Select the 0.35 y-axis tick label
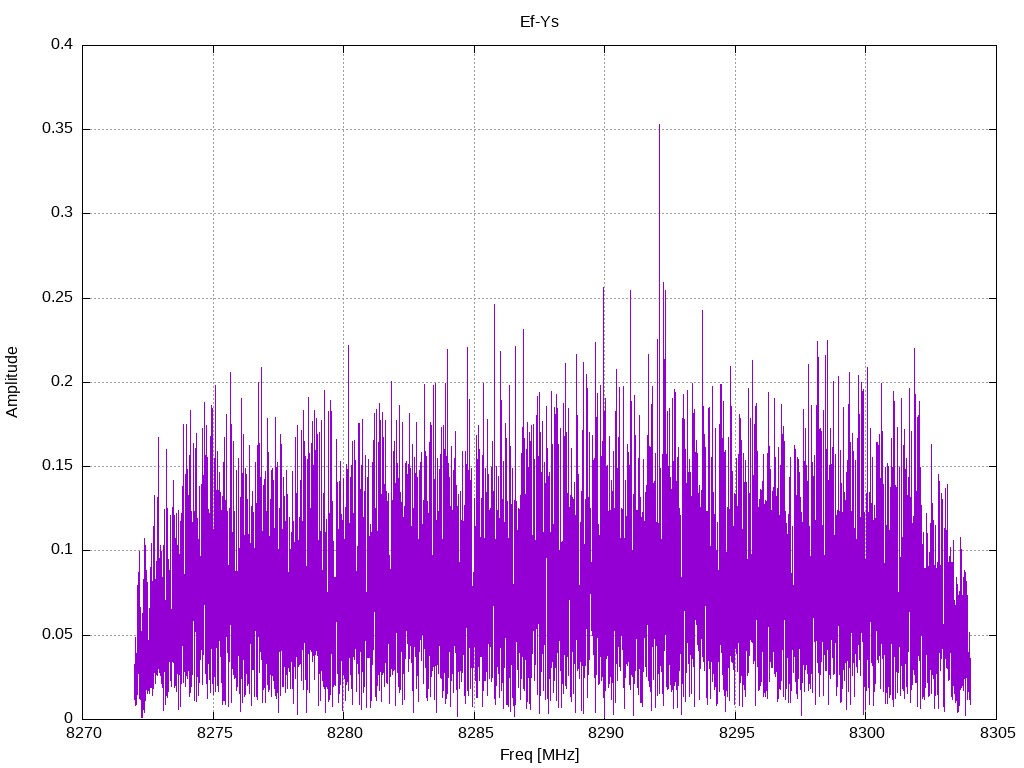This screenshot has width=1024, height=768. tap(58, 129)
